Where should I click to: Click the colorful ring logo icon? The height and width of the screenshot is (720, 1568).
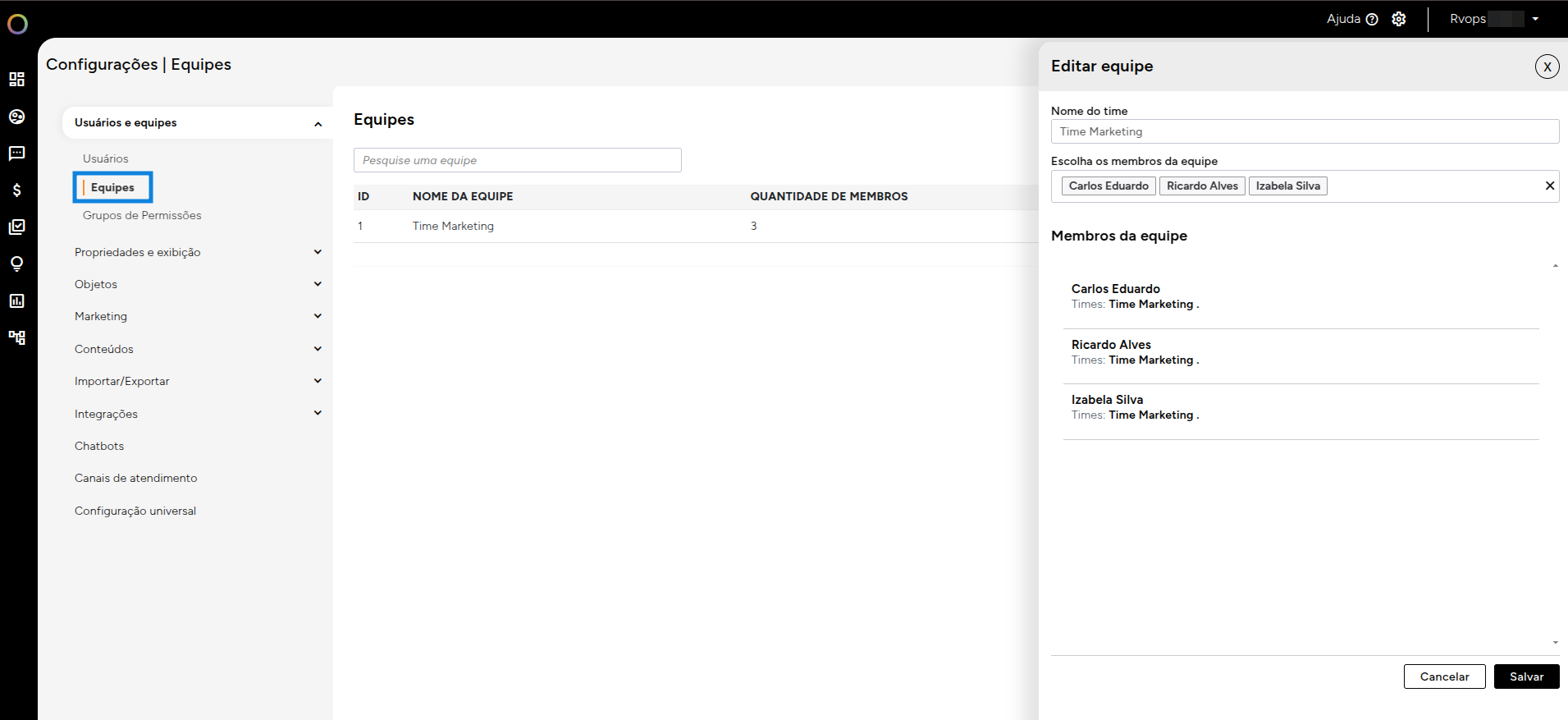click(17, 25)
